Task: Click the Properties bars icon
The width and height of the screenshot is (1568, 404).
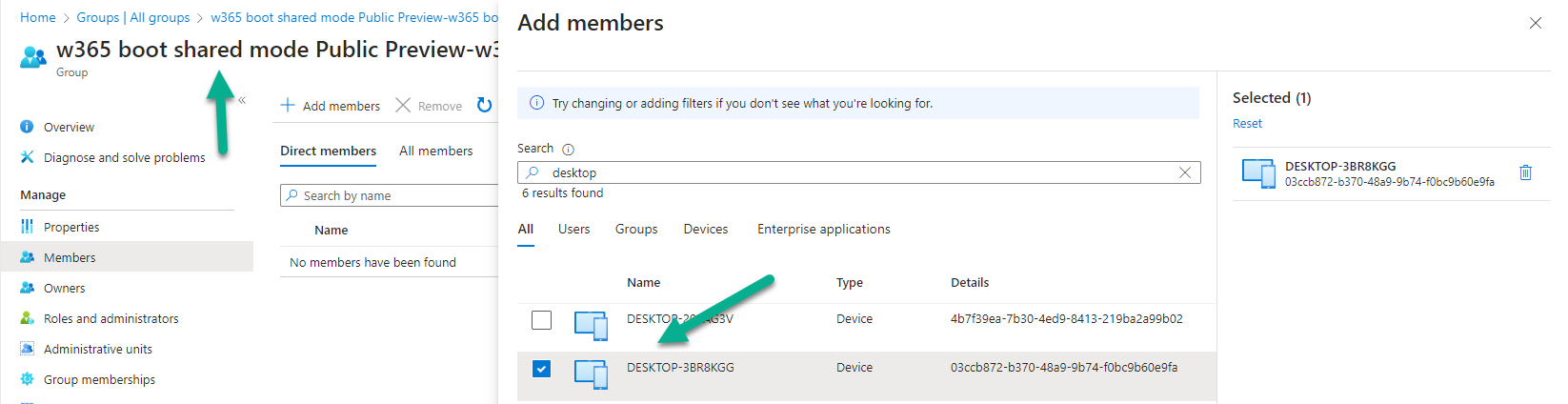Action: [27, 227]
